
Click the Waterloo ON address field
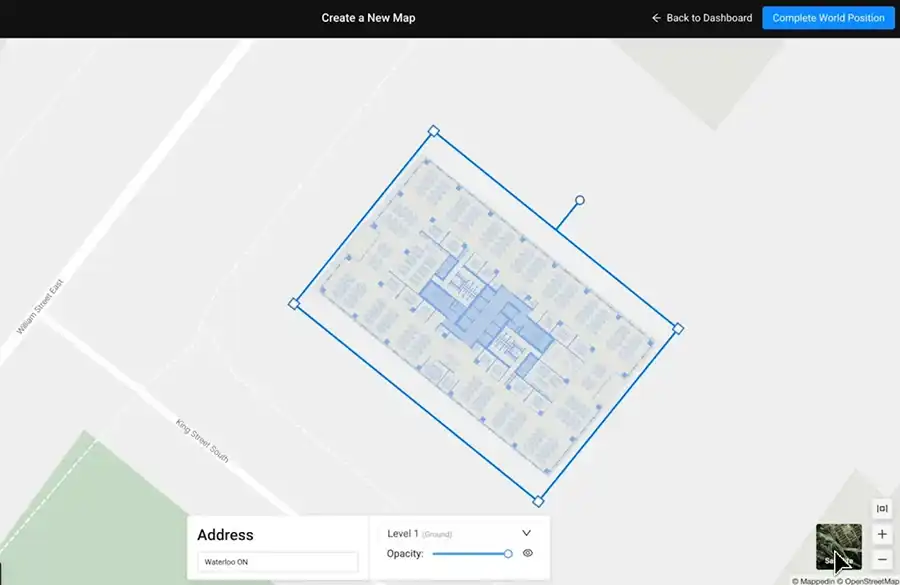[x=277, y=561]
